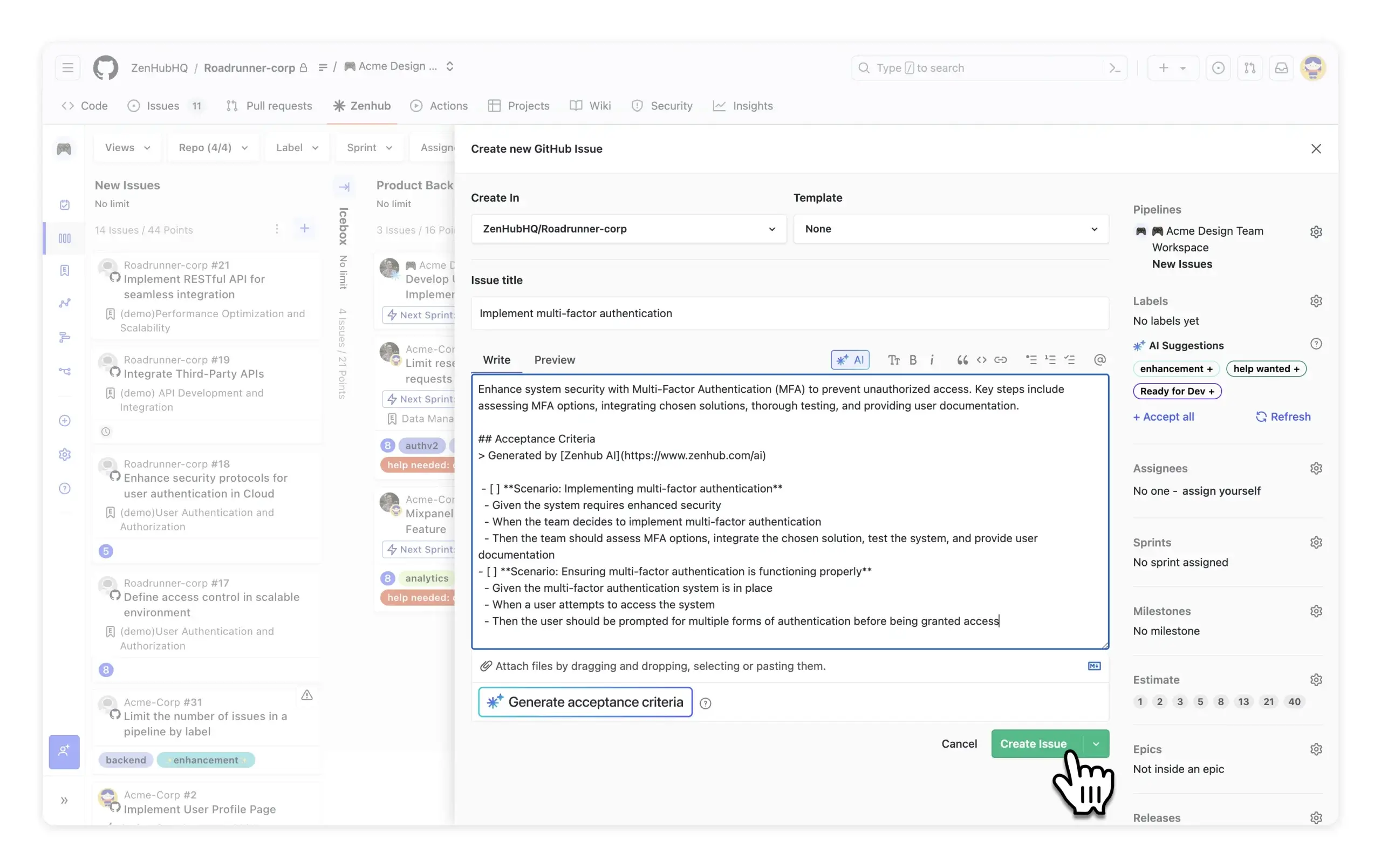The image size is (1381, 868).
Task: Expand the Label filter dropdown
Action: pyautogui.click(x=297, y=147)
